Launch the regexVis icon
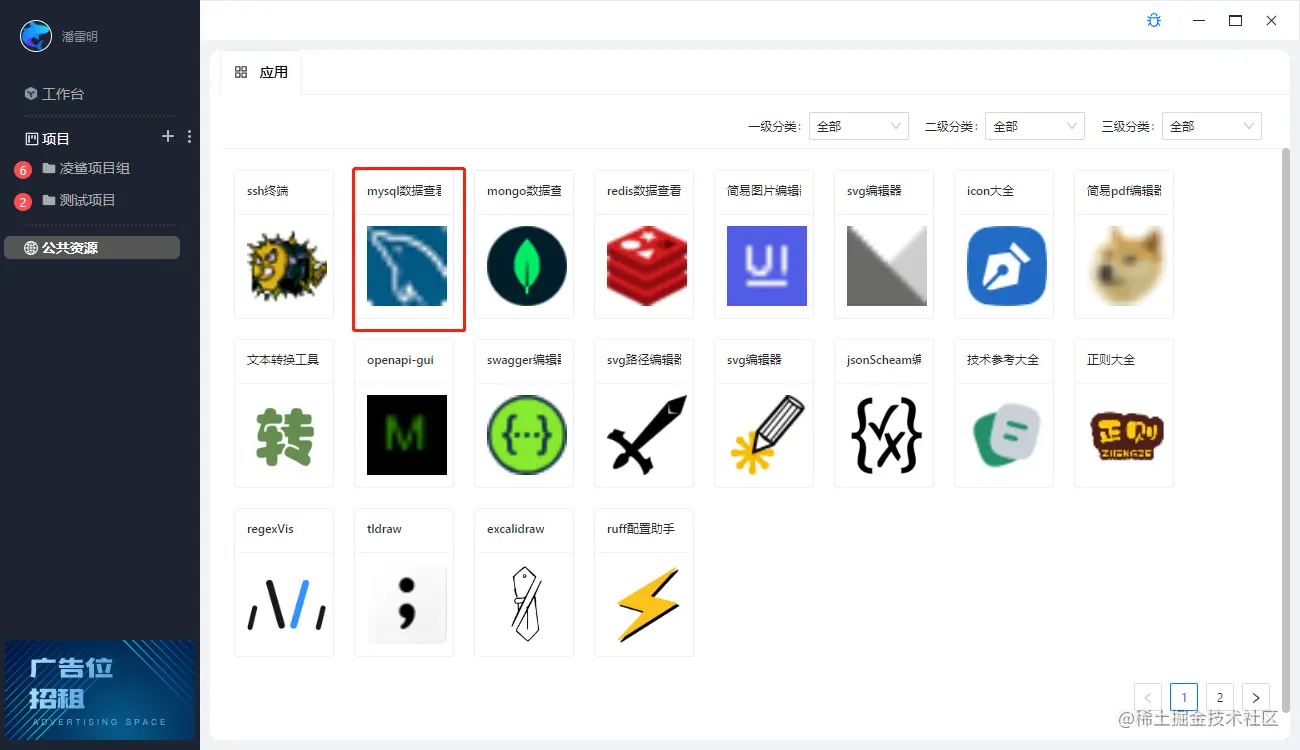1300x750 pixels. (x=285, y=604)
